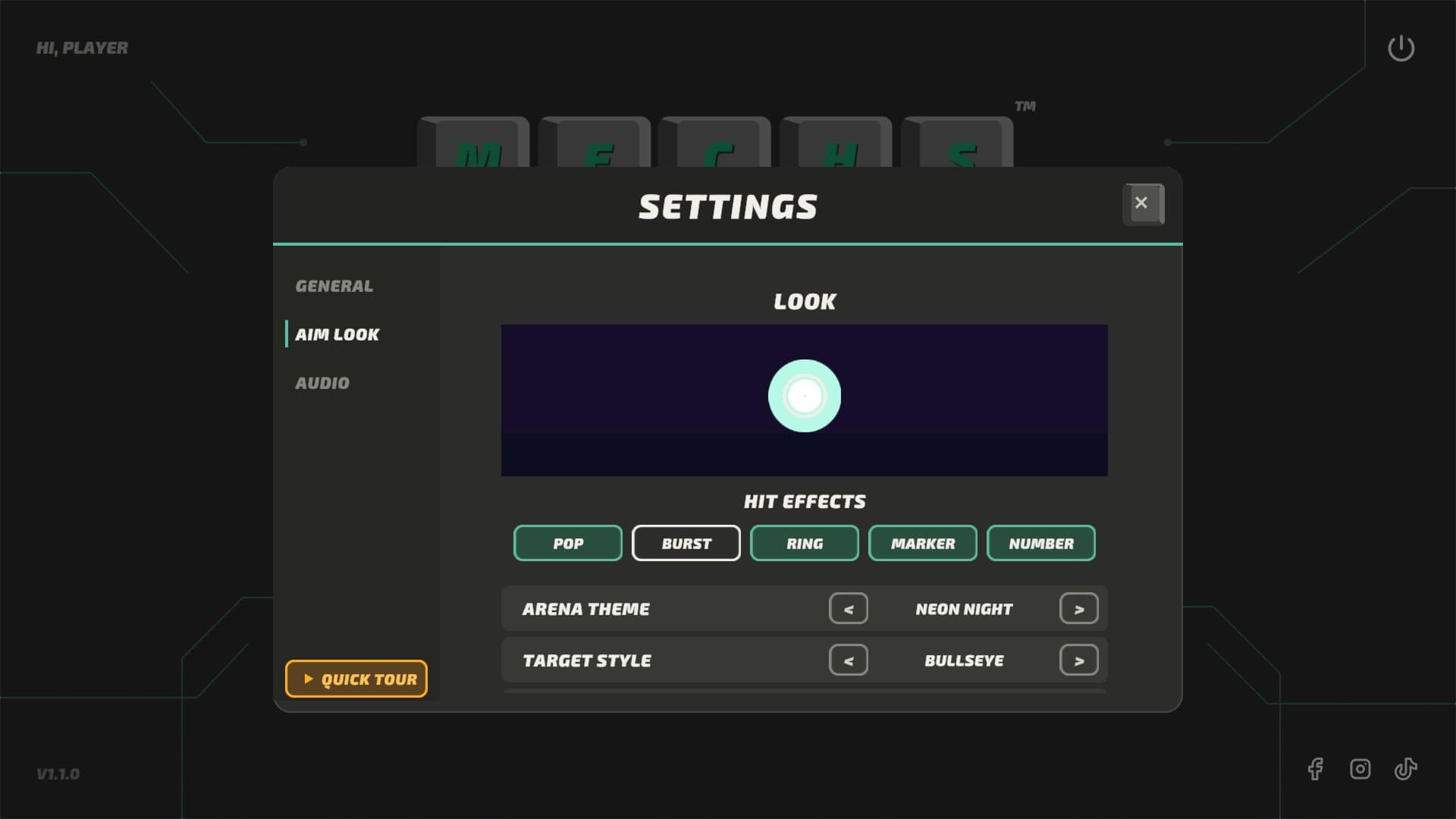The image size is (1456, 819).
Task: Switch to the General settings tab
Action: coord(334,286)
